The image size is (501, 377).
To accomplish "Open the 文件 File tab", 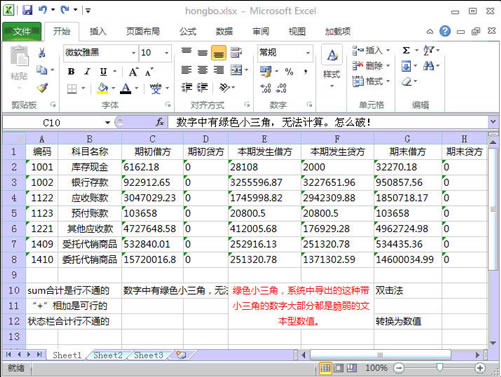I will click(22, 32).
